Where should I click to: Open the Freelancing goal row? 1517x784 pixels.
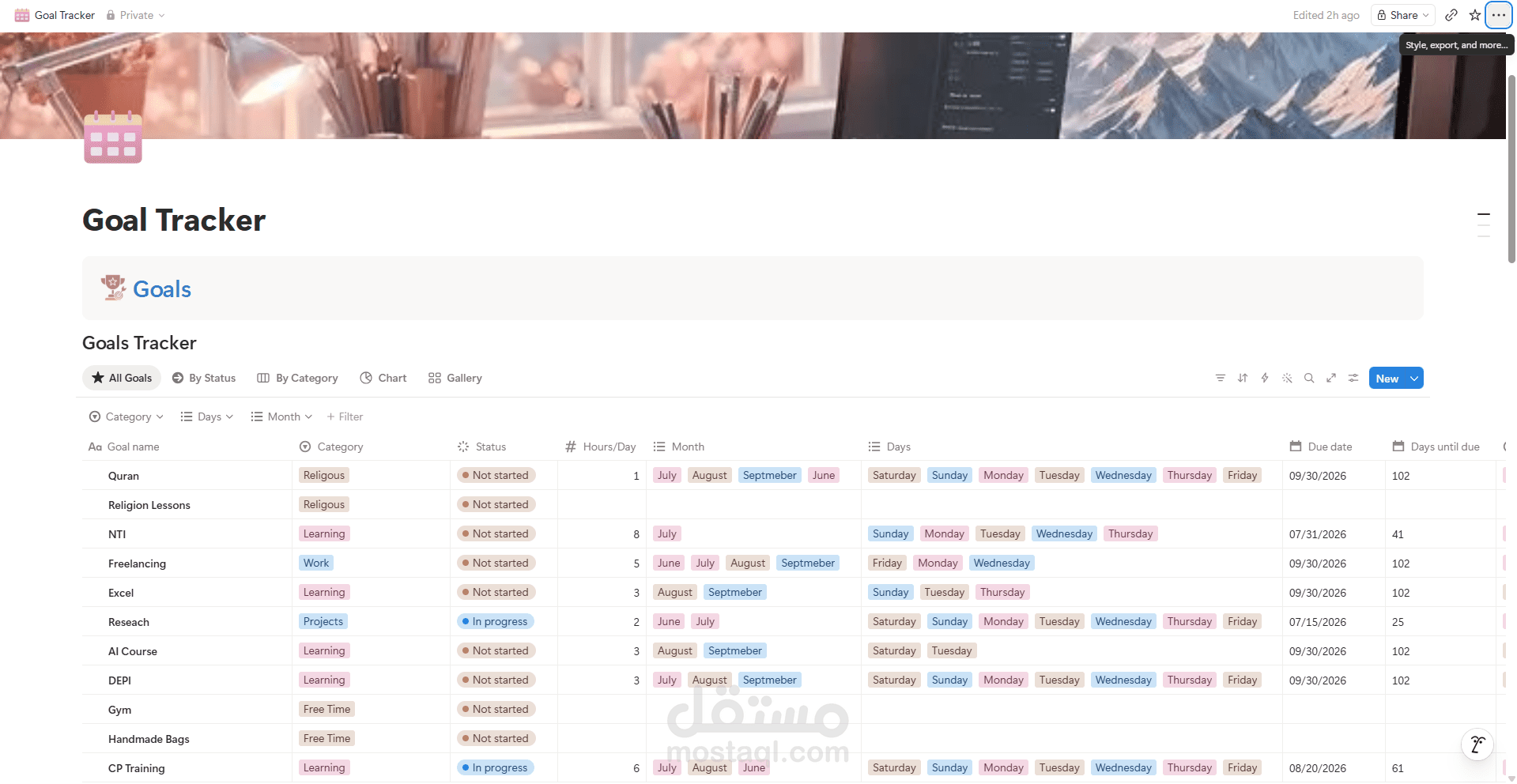coord(137,563)
